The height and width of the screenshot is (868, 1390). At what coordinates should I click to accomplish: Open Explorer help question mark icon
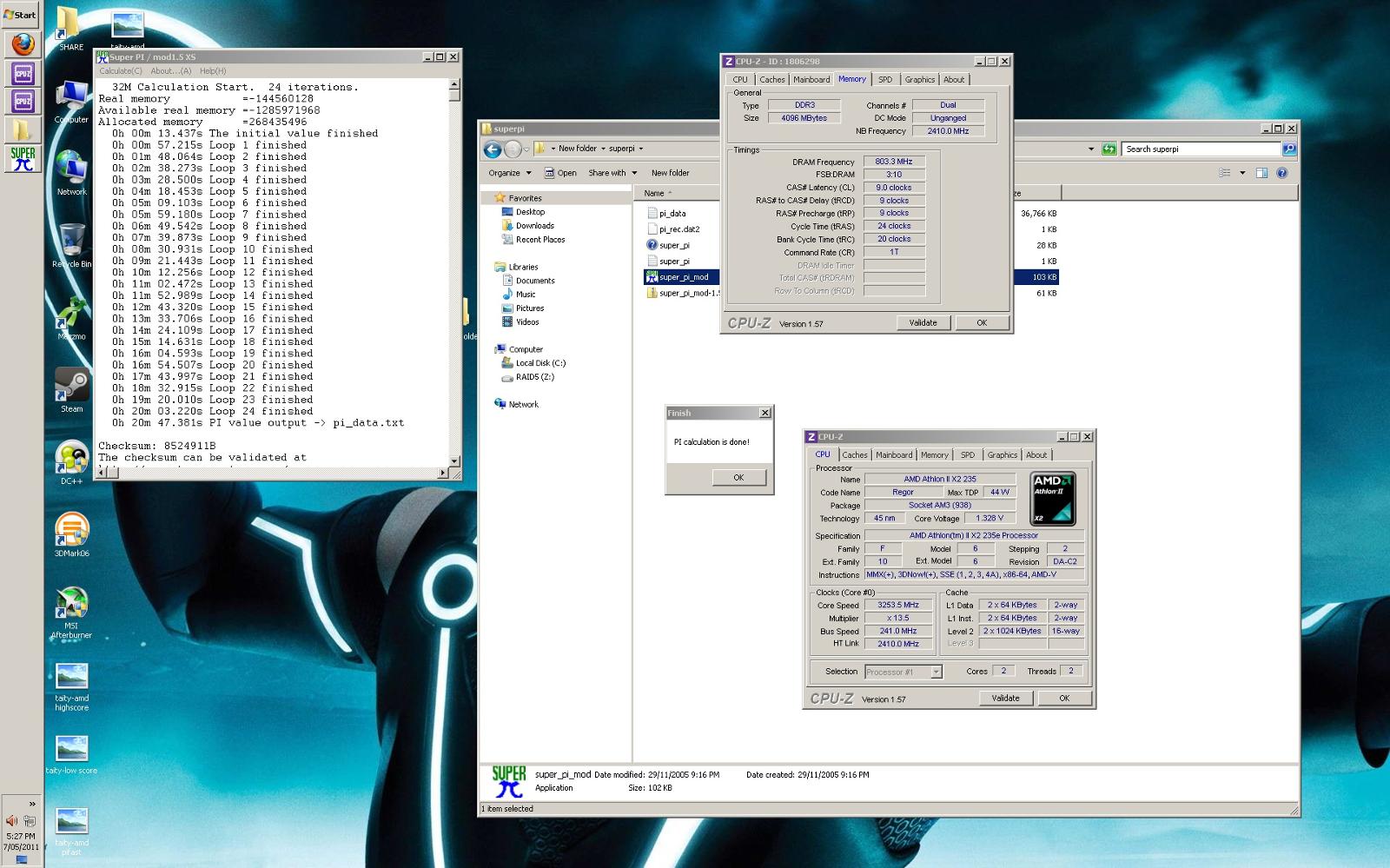click(1281, 173)
